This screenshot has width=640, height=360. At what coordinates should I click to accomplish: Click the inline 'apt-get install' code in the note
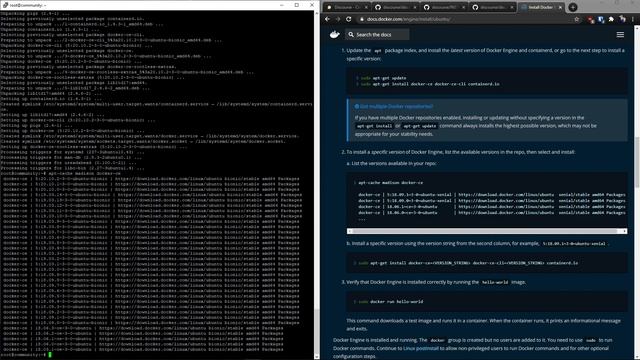tap(374, 126)
